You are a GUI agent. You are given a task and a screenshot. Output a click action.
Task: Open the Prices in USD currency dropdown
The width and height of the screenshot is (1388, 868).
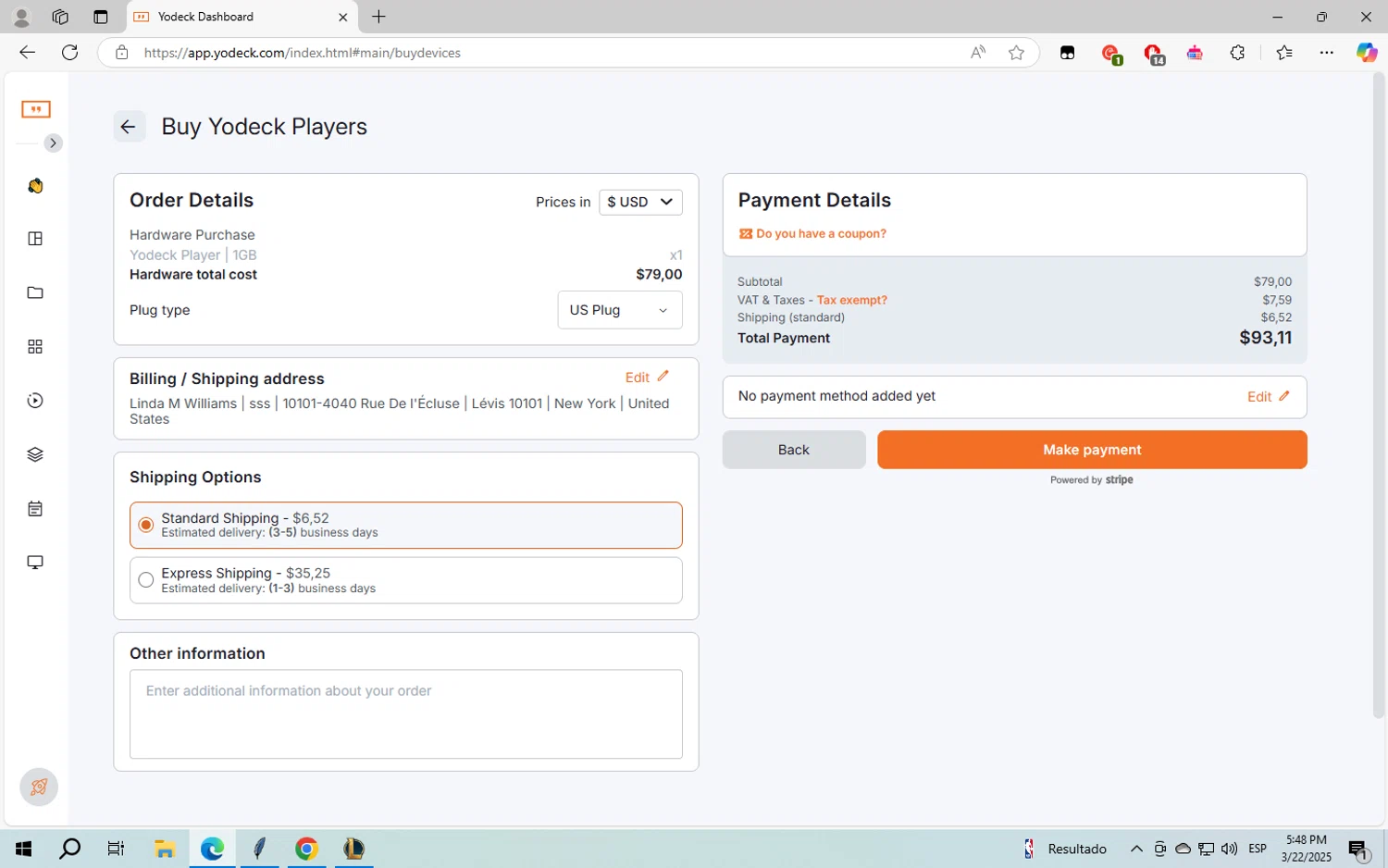tap(640, 202)
